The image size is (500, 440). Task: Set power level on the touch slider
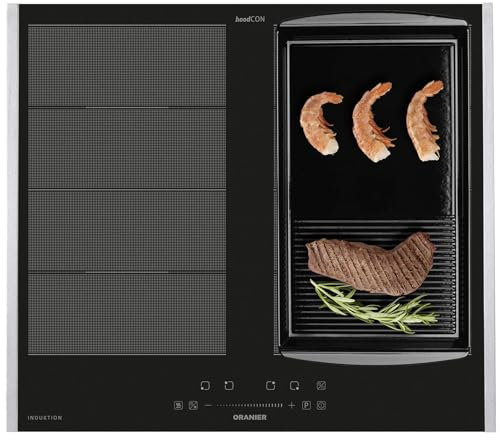tap(250, 405)
